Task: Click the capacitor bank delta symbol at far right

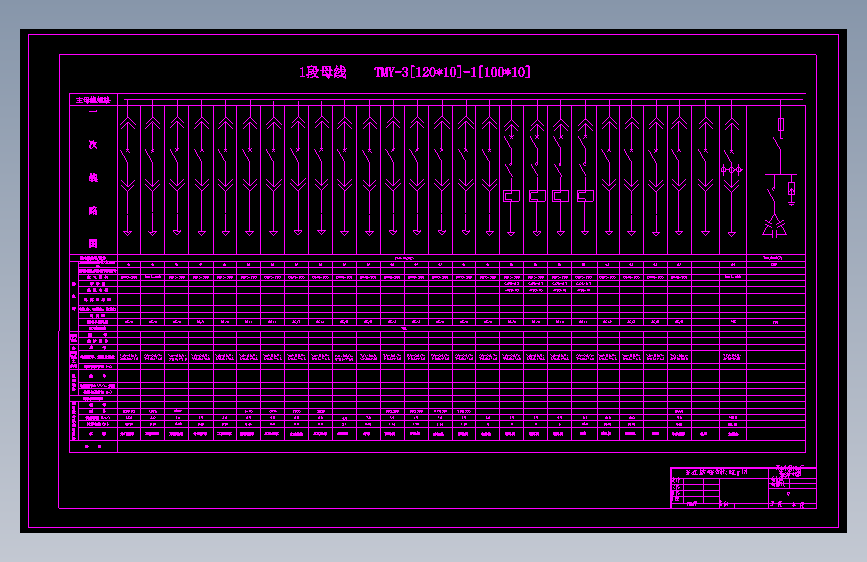Action: click(775, 227)
